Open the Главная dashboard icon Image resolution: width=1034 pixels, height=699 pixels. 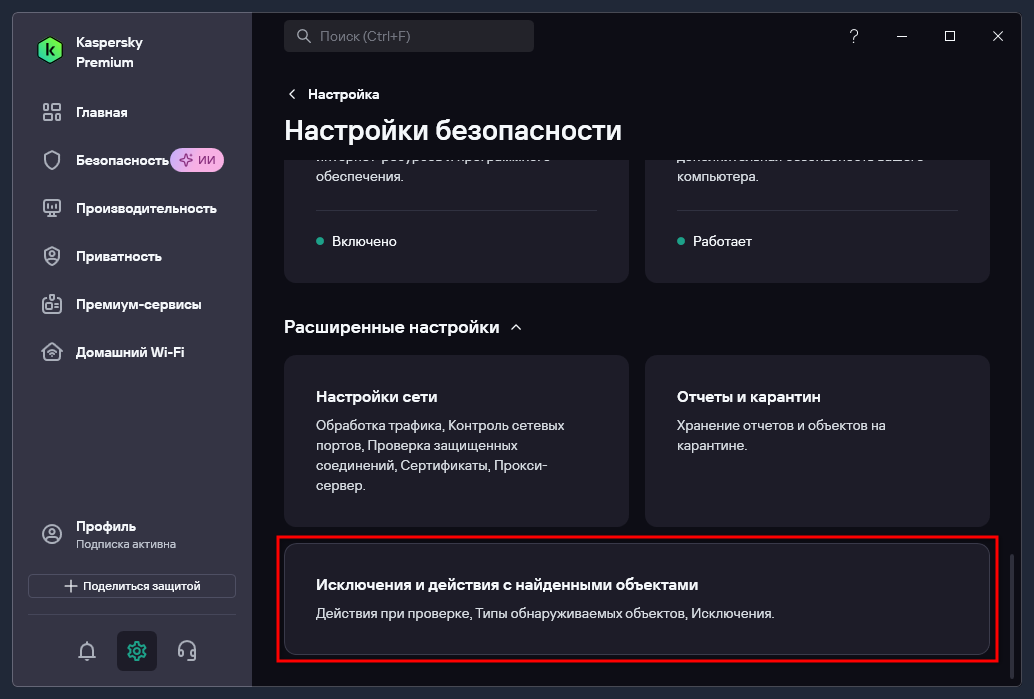[51, 112]
